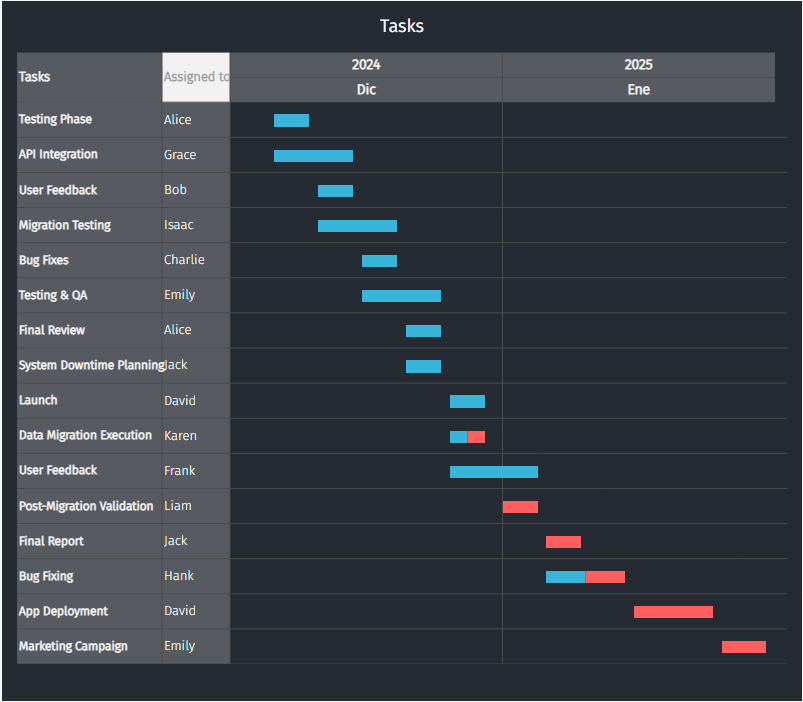Viewport: 803px width, 702px height.
Task: Click assignee Frank
Action: click(x=180, y=471)
